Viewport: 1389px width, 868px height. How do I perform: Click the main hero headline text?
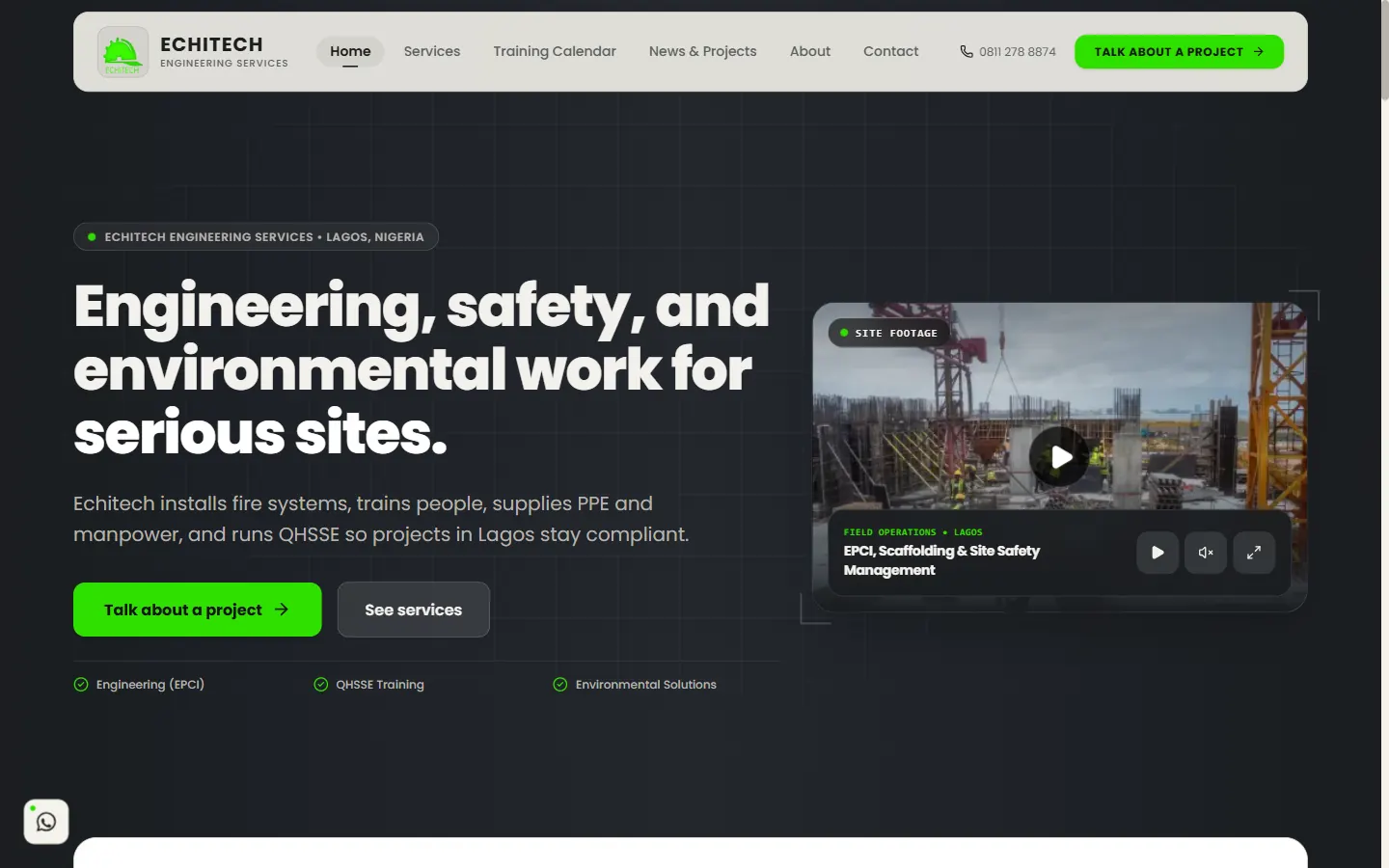(x=422, y=369)
